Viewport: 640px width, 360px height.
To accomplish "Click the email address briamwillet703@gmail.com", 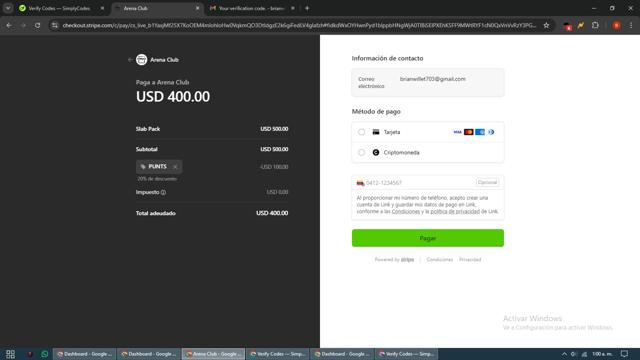I will pyautogui.click(x=433, y=79).
